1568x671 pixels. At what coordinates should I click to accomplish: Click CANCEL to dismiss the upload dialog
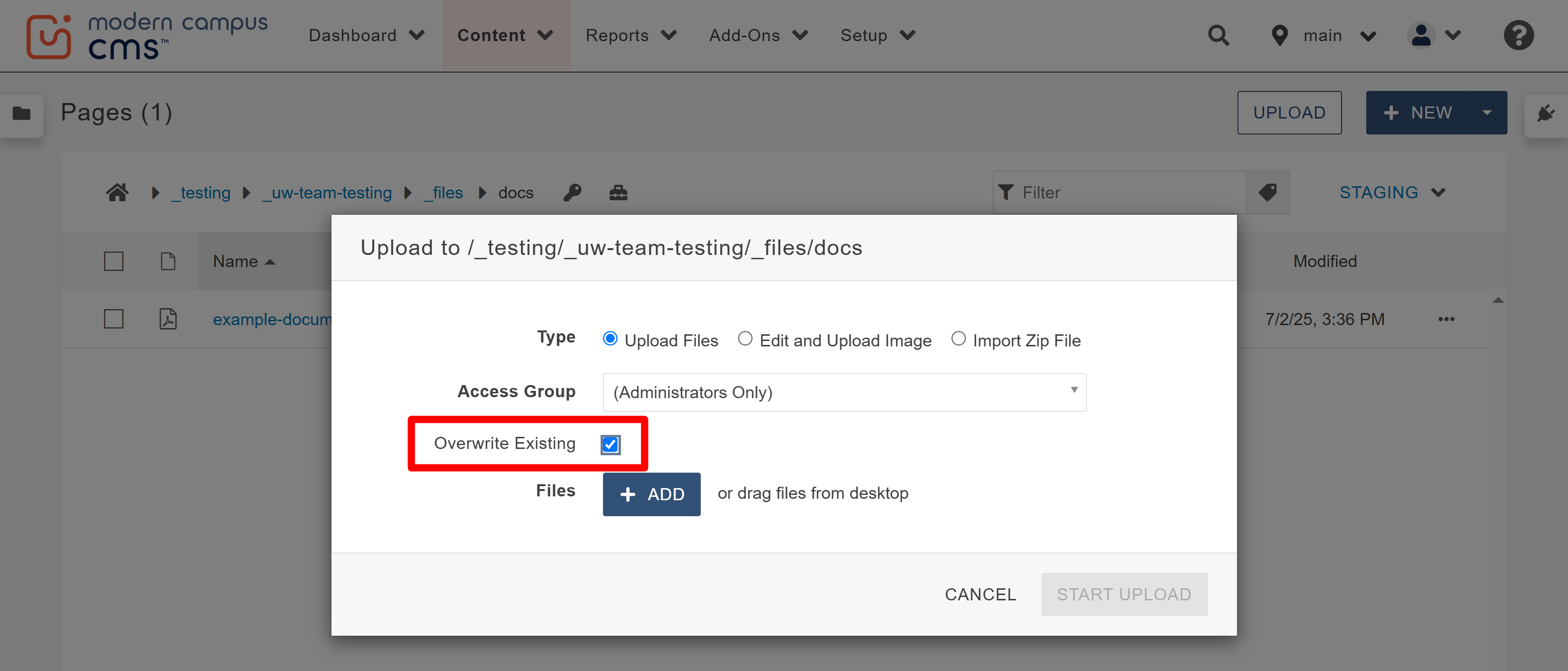click(x=980, y=595)
